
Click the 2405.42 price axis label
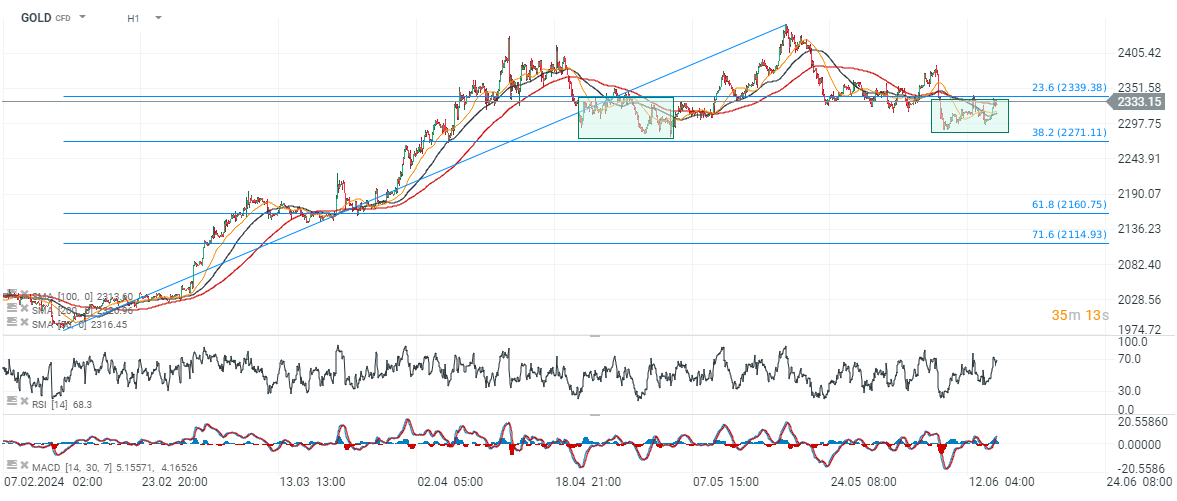click(x=1138, y=53)
